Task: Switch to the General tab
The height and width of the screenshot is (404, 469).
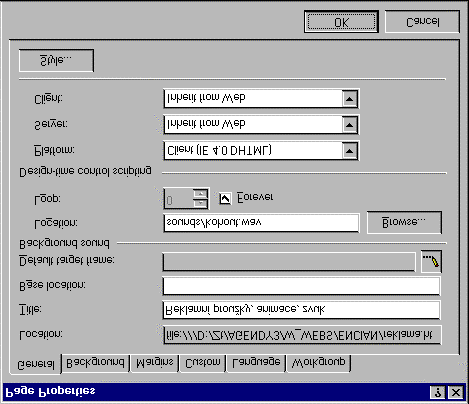Action: pos(35,364)
